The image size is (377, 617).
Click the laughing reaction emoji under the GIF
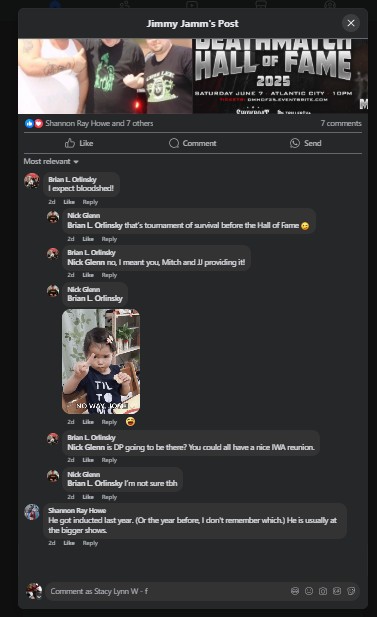tap(130, 421)
